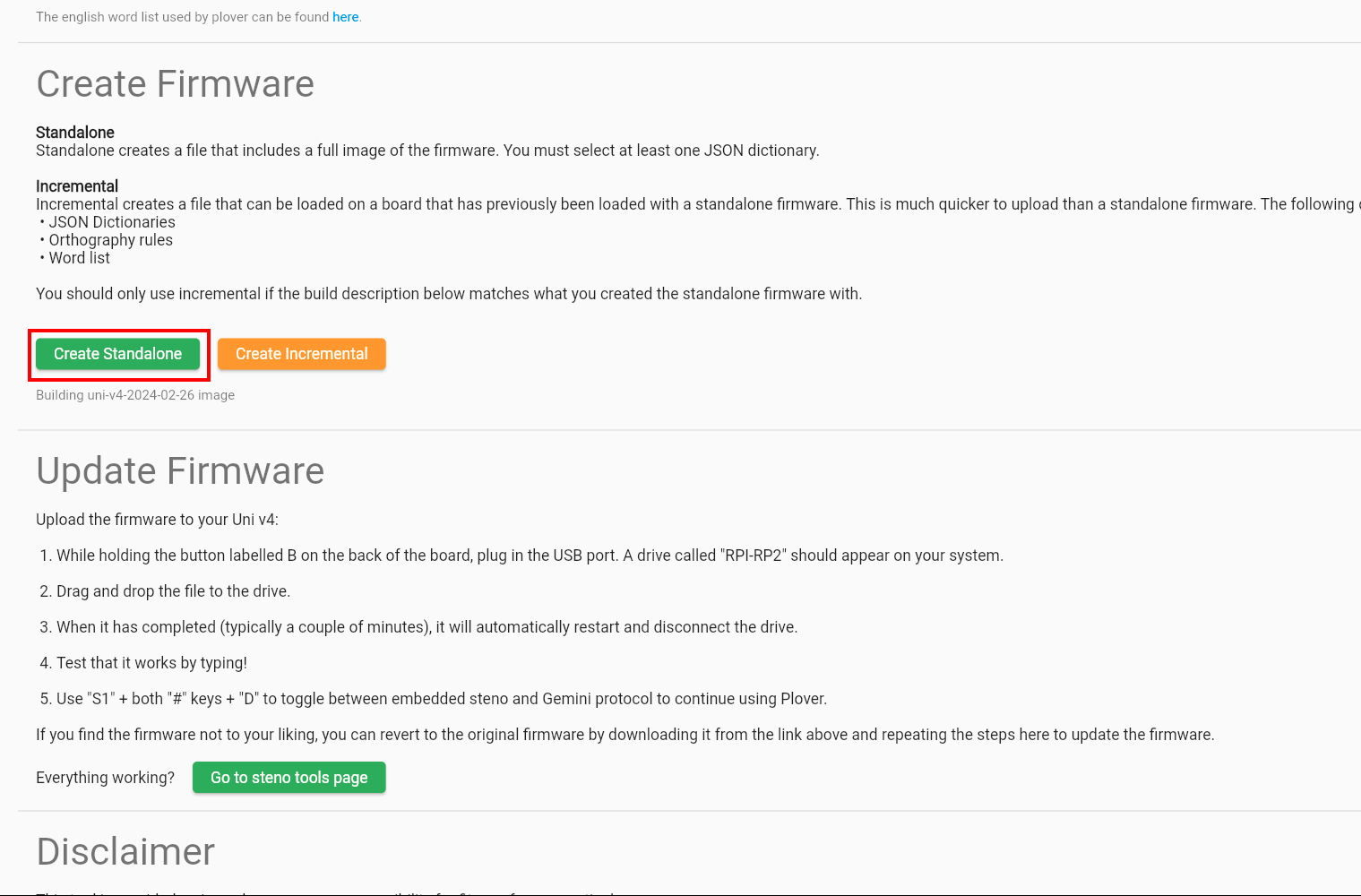Image resolution: width=1361 pixels, height=896 pixels.
Task: Open the Go to steno tools page button
Action: pos(289,778)
